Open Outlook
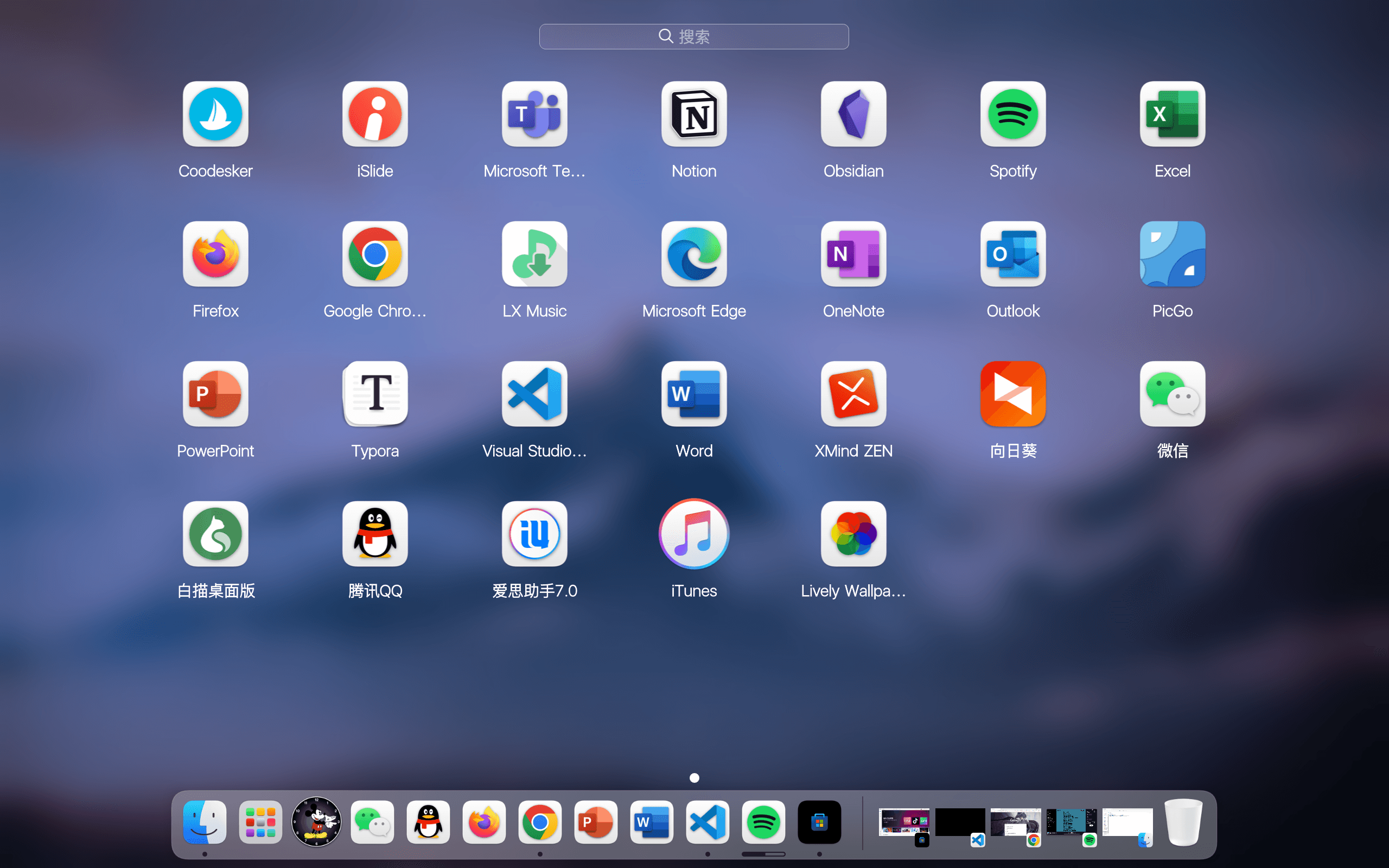This screenshot has height=868, width=1389. pos(1013,254)
